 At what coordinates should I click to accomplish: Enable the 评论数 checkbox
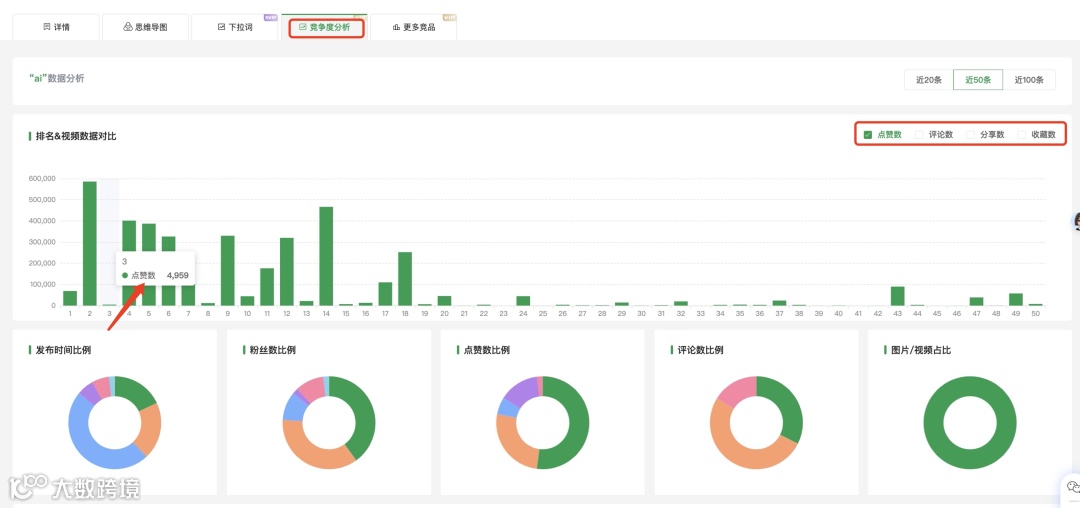919,135
